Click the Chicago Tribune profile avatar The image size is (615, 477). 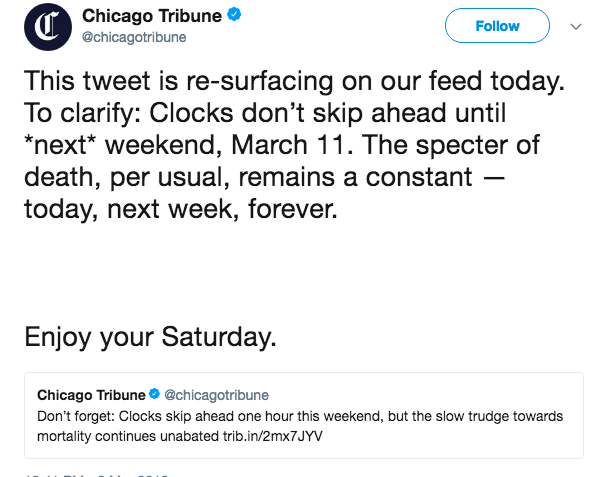pyautogui.click(x=47, y=27)
